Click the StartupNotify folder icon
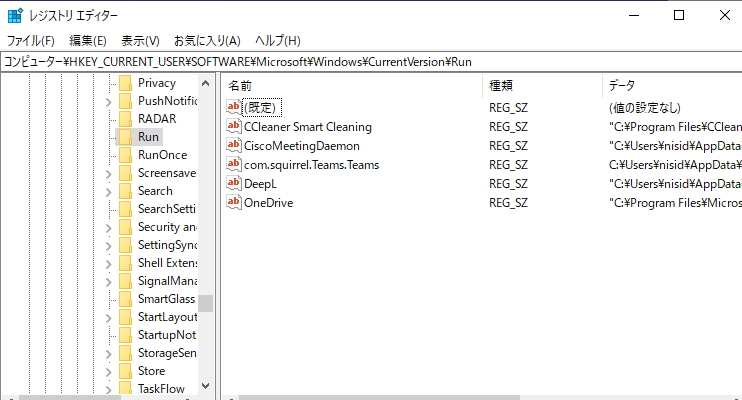This screenshot has height=400, width=742. (125, 335)
